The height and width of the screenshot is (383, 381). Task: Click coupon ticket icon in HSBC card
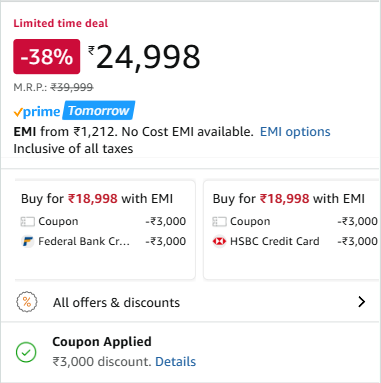pos(219,221)
